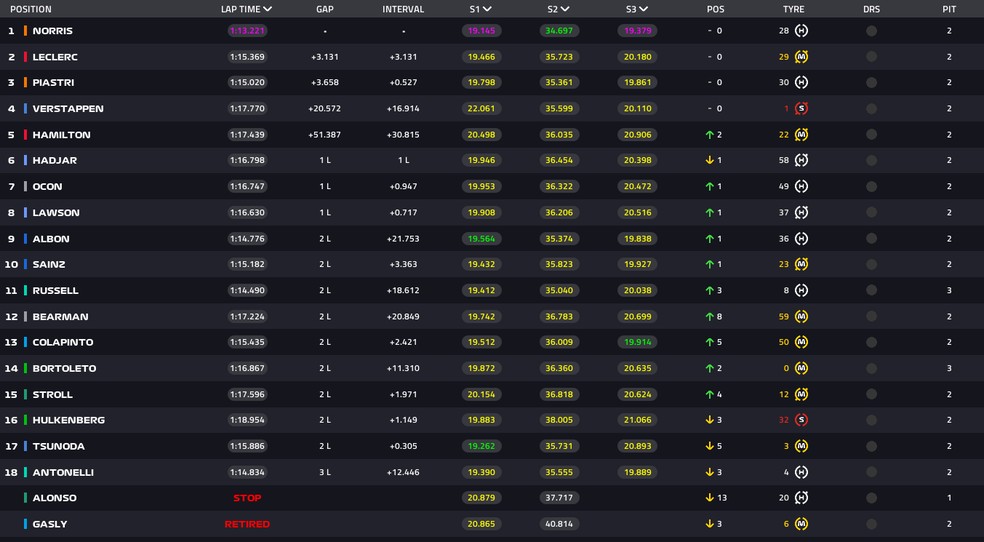
Task: Click Gasly's 40.814 sector two time
Action: coord(559,524)
